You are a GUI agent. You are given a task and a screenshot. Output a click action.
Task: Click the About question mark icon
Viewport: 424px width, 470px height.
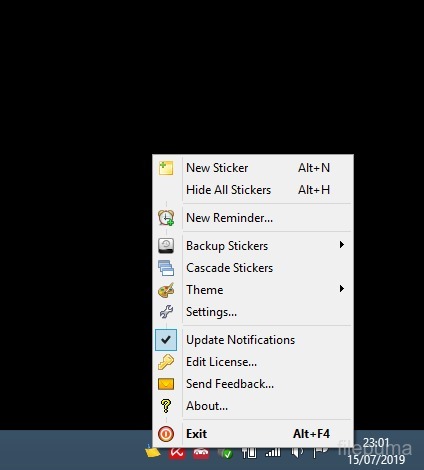pos(166,406)
